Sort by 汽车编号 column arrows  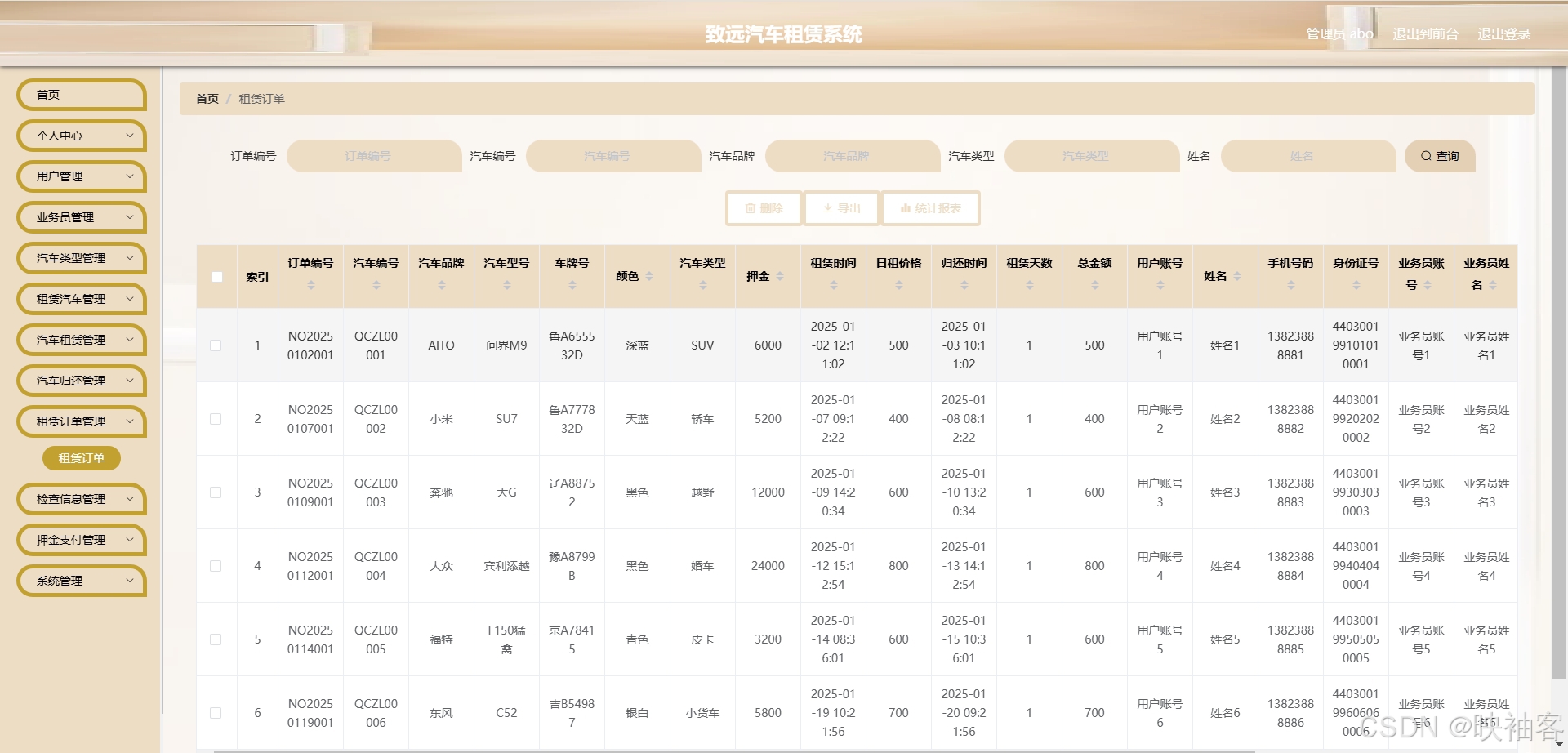coord(376,285)
